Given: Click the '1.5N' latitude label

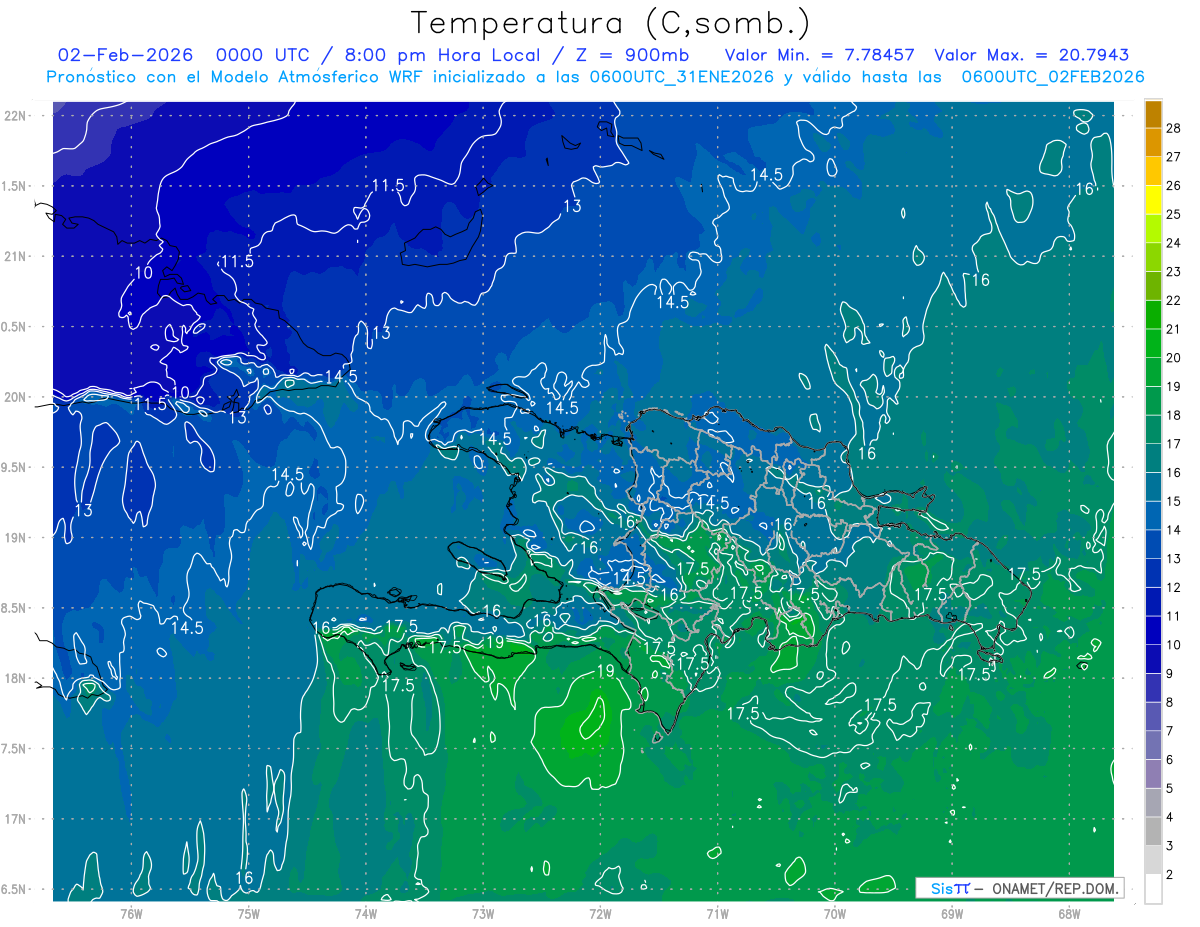Looking at the screenshot, I should [x=14, y=186].
